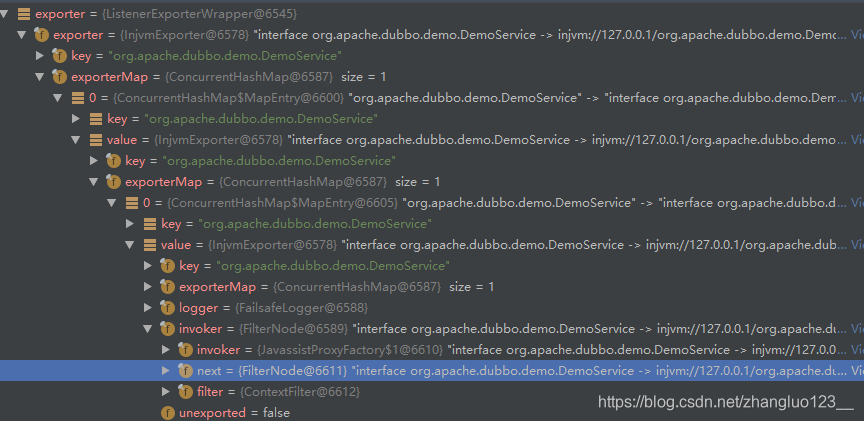The image size is (864, 421).
Task: Click the logger field icon
Action: point(168,307)
